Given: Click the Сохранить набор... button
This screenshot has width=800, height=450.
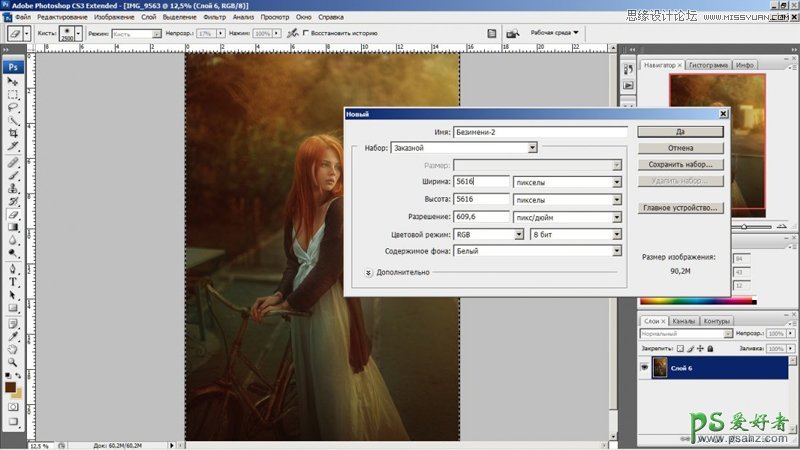Looking at the screenshot, I should [x=679, y=164].
